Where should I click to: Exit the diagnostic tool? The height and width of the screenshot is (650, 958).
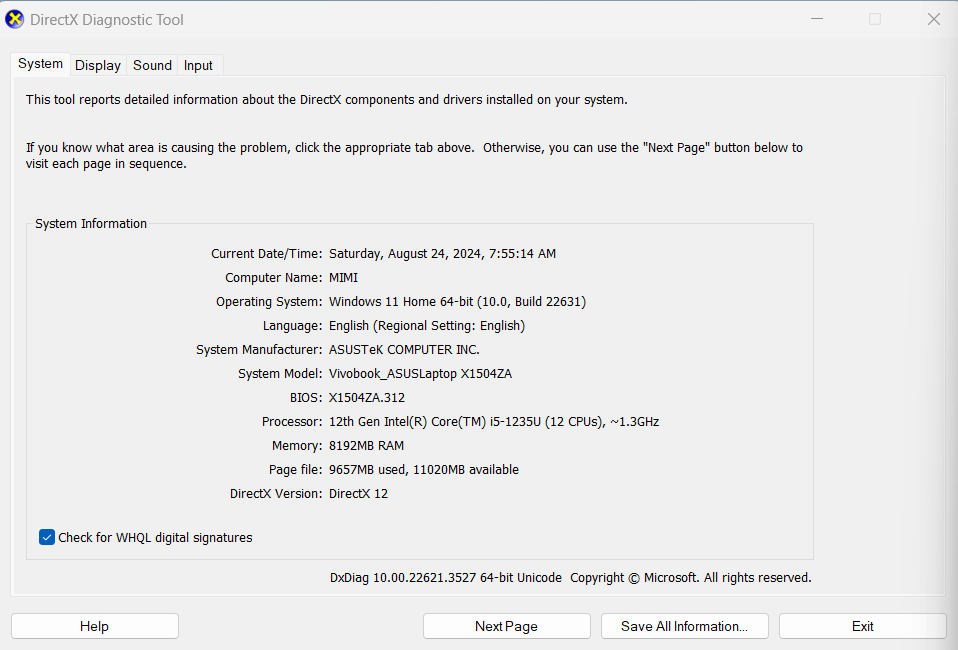(x=863, y=626)
